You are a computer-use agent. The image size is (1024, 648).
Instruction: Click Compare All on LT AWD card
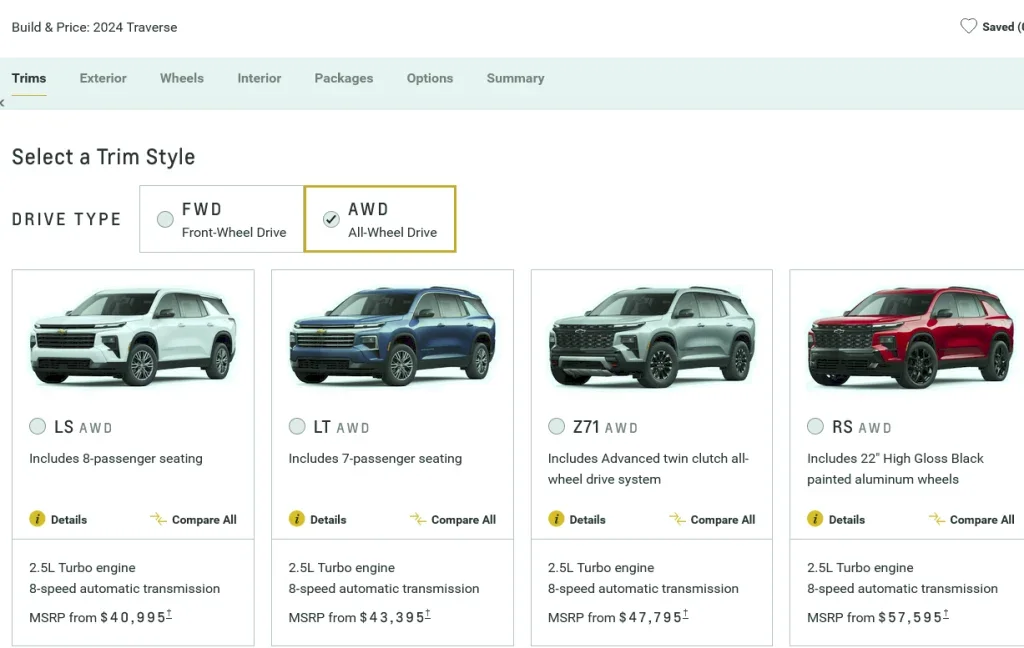463,520
